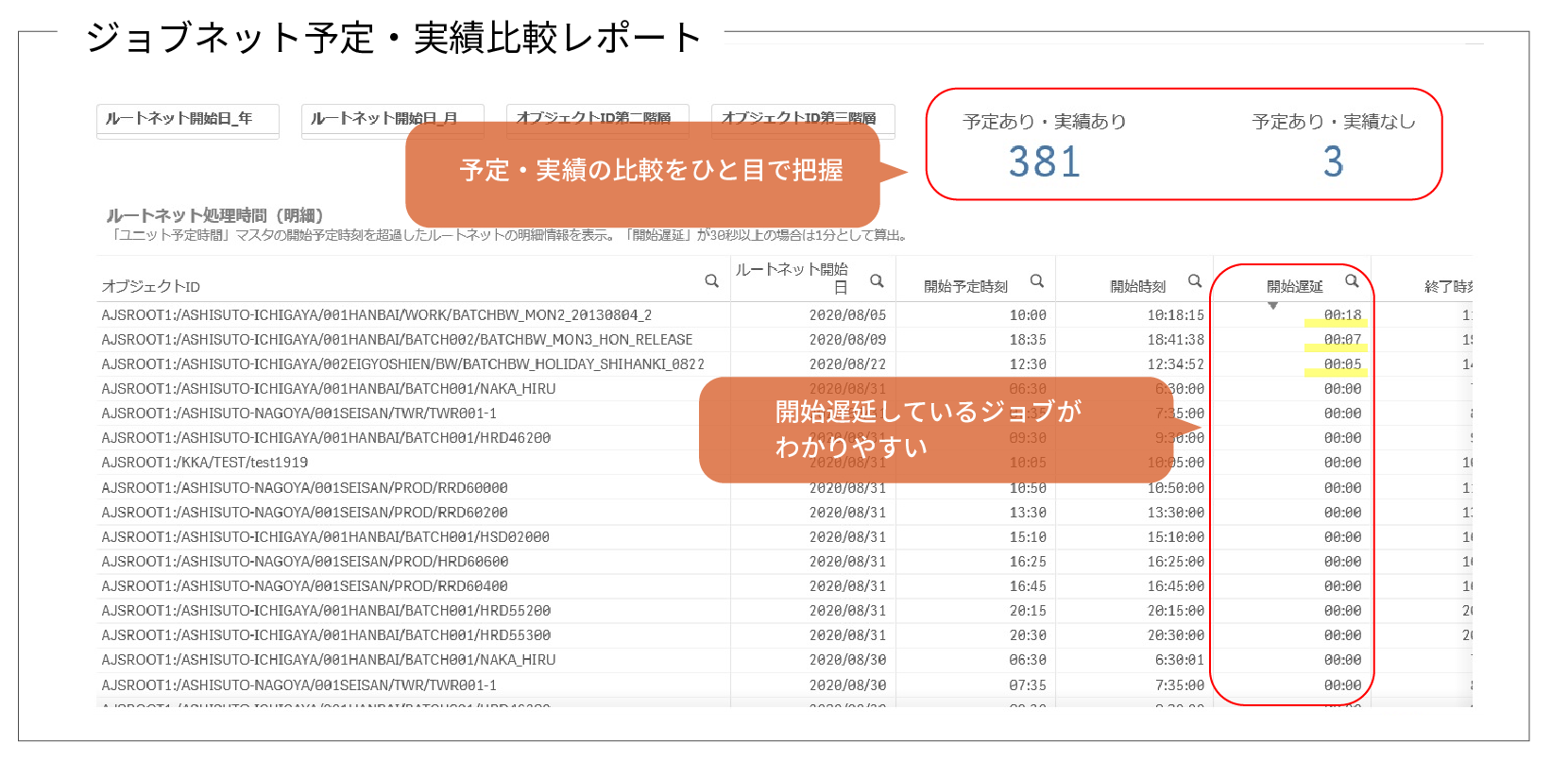
Task: Click the BATCHBW_MON3_HON_RELEASE object ID row
Action: [x=397, y=340]
